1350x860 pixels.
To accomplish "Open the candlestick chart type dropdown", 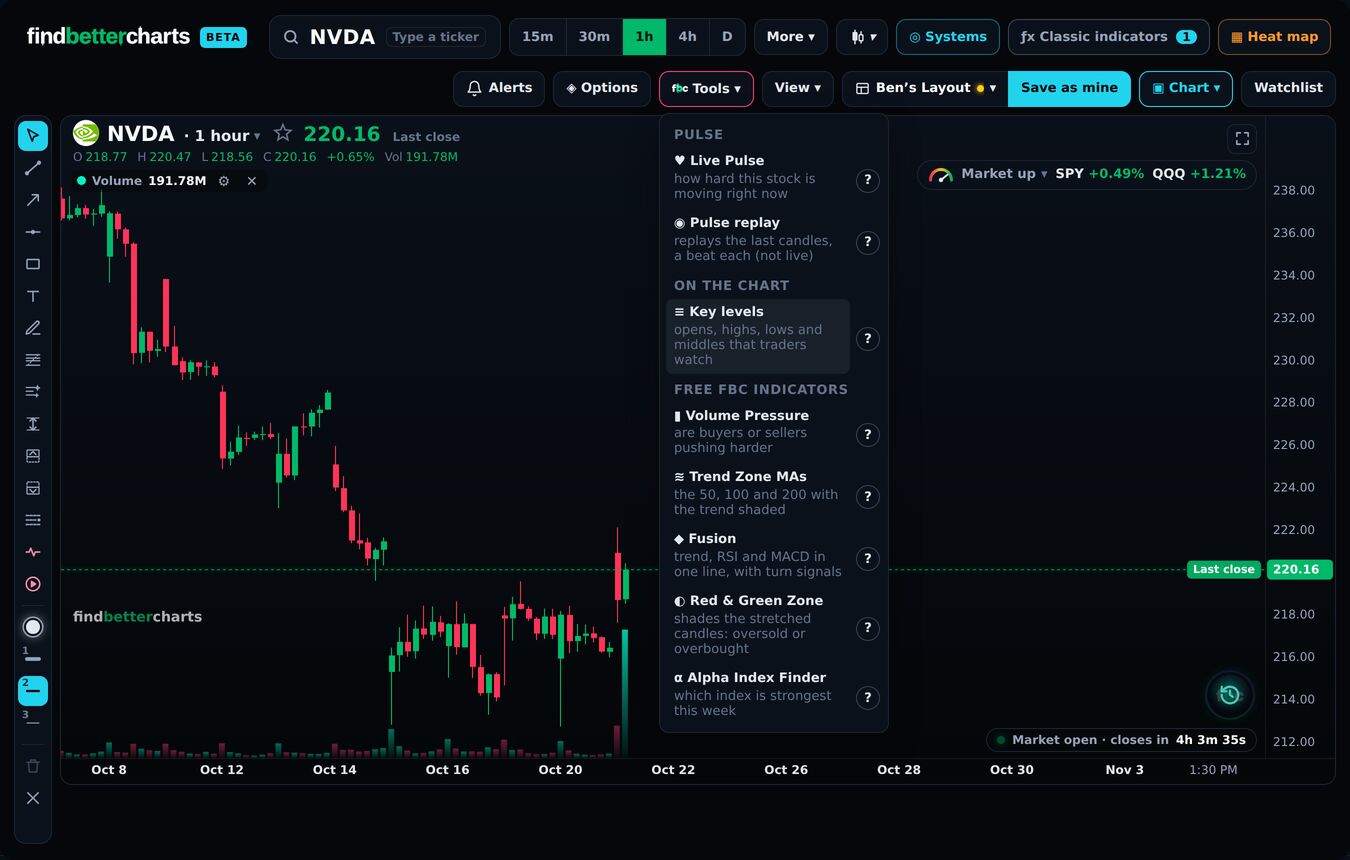I will tap(862, 37).
